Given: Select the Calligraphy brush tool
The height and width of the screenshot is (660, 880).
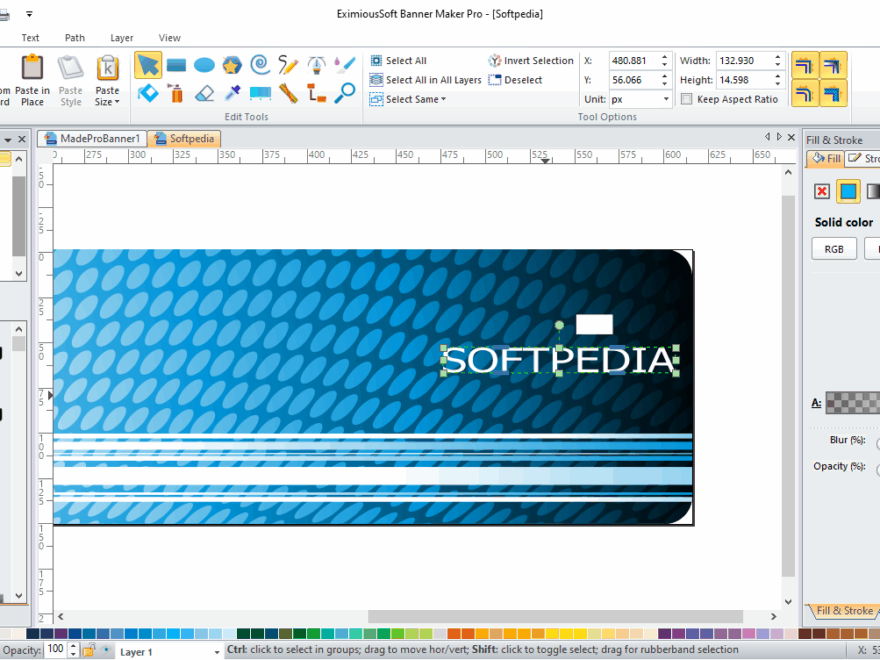Looking at the screenshot, I should click(x=345, y=65).
